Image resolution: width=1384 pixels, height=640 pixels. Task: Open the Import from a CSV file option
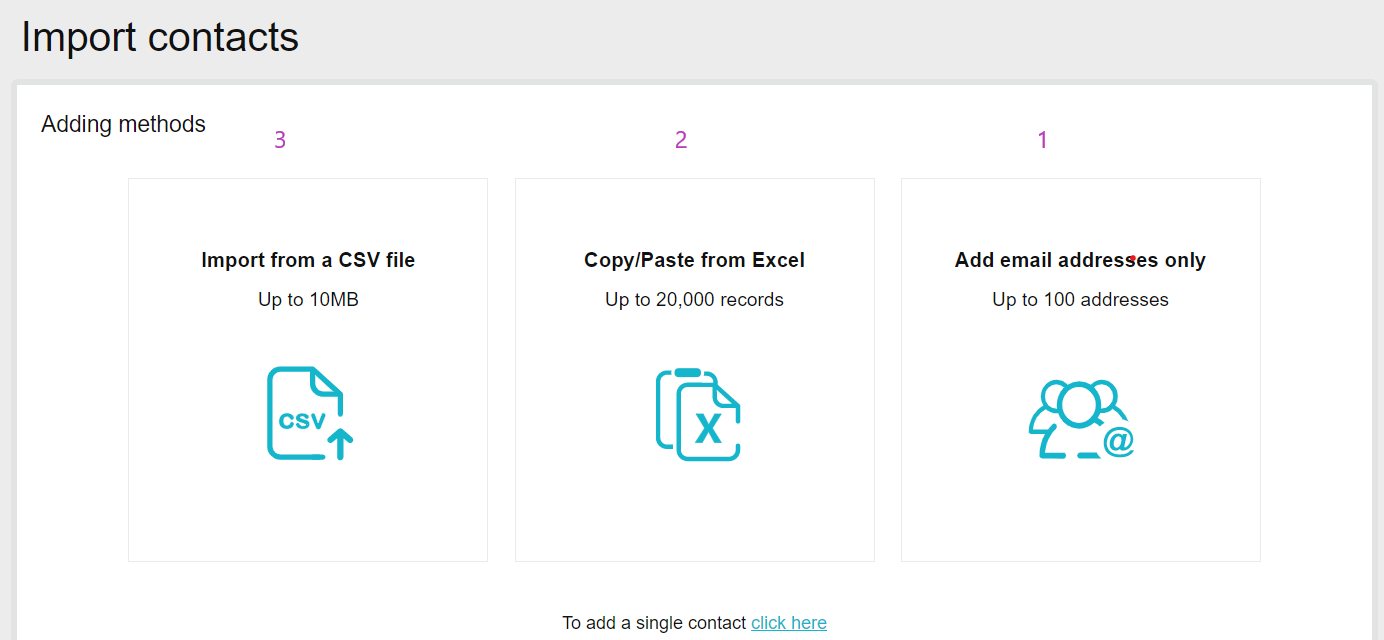[x=307, y=368]
